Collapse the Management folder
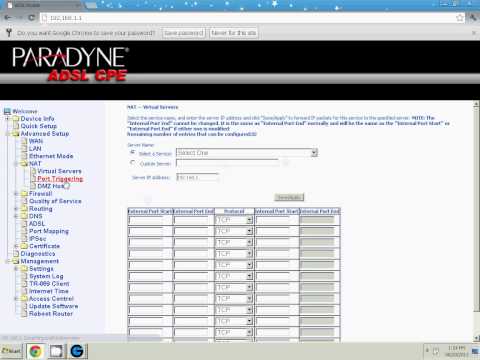 pos(7,261)
